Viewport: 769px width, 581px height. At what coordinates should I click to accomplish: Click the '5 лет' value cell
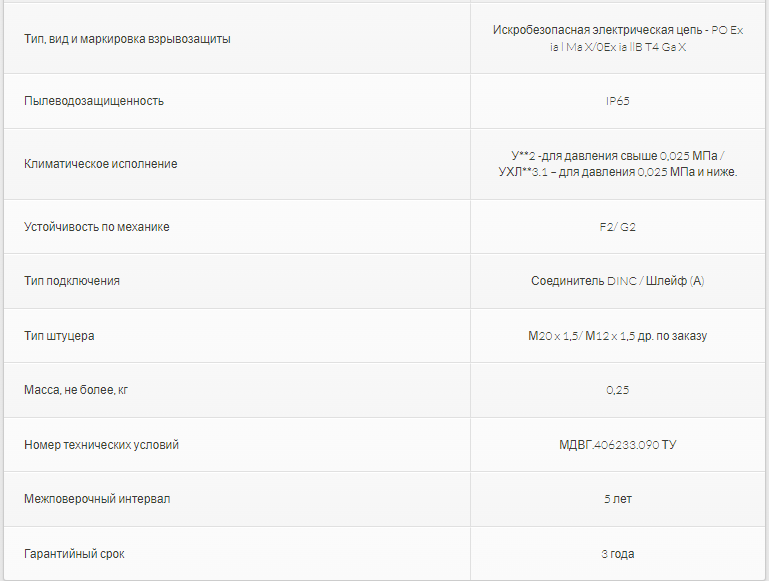617,499
